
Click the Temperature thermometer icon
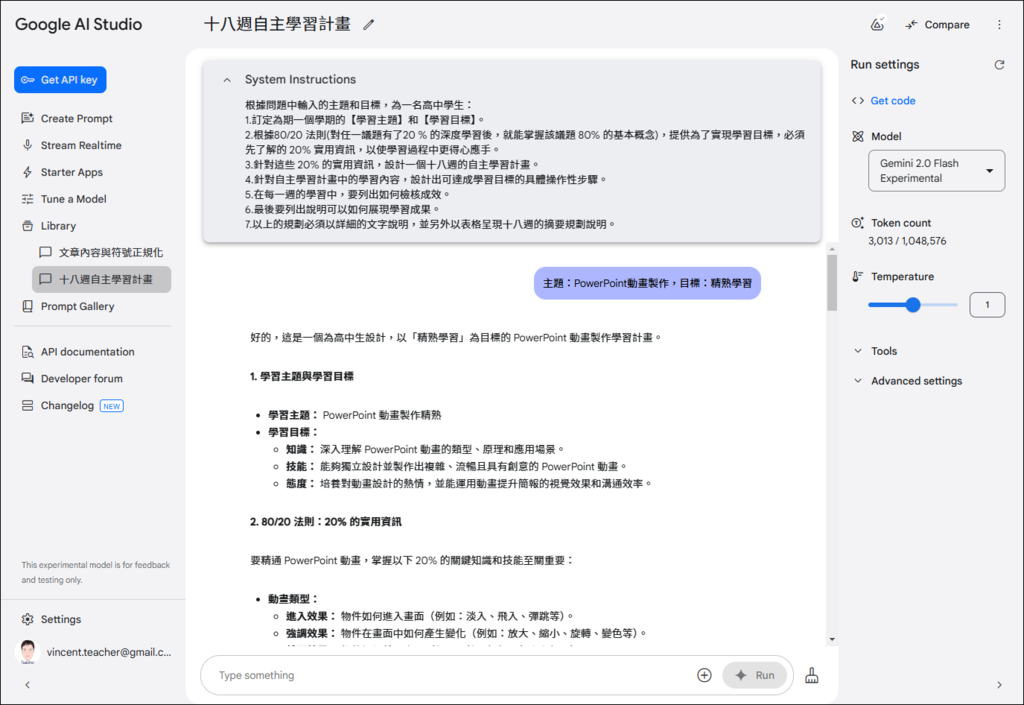coord(857,276)
